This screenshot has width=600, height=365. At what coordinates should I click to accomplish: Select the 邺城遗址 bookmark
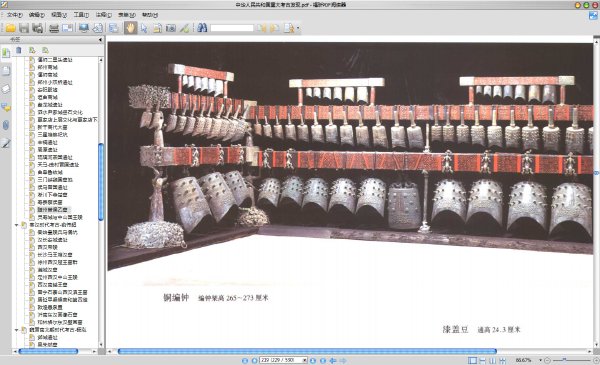coord(47,337)
